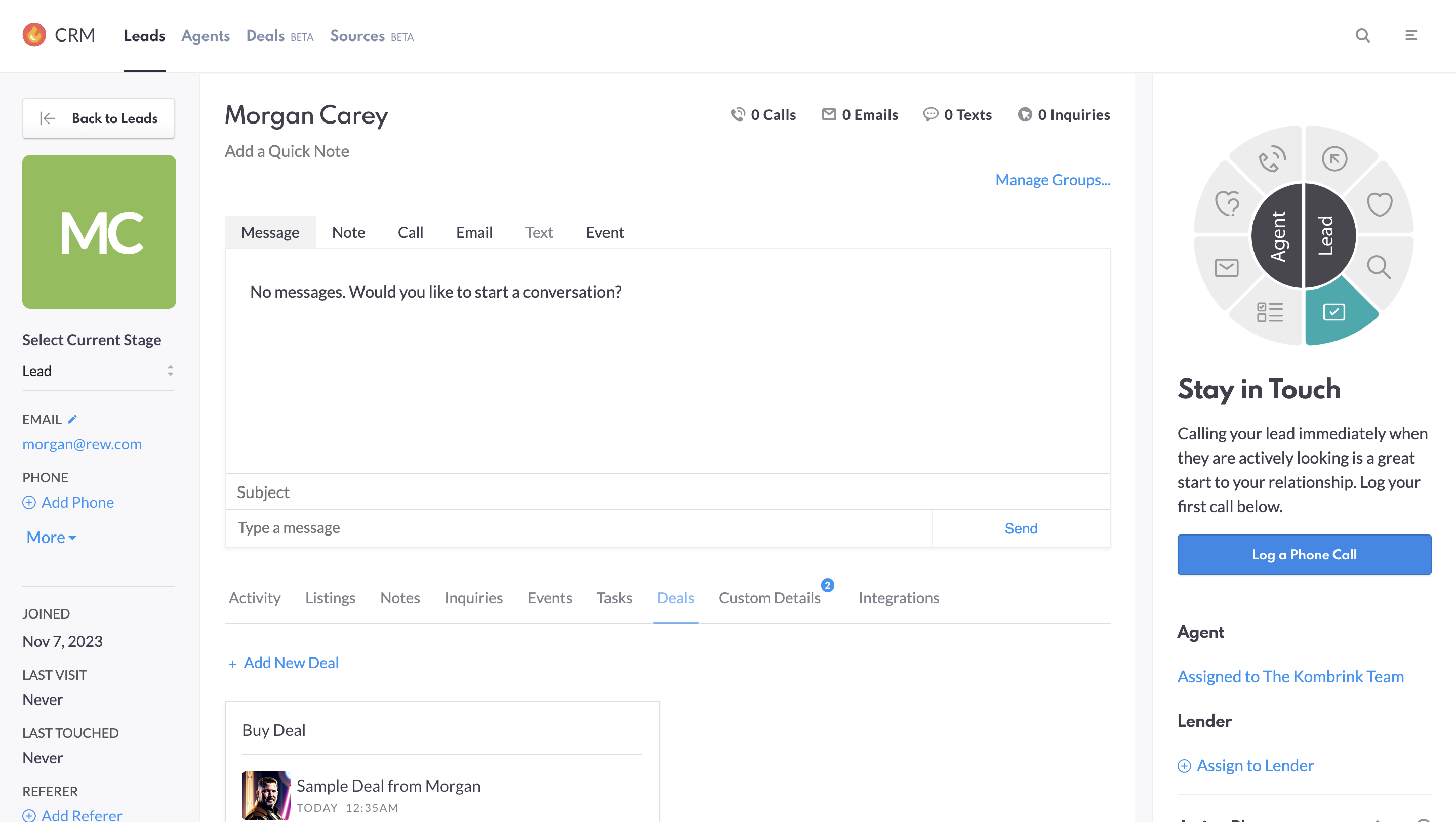Click the magnifier wedge in wheel

tap(1379, 266)
